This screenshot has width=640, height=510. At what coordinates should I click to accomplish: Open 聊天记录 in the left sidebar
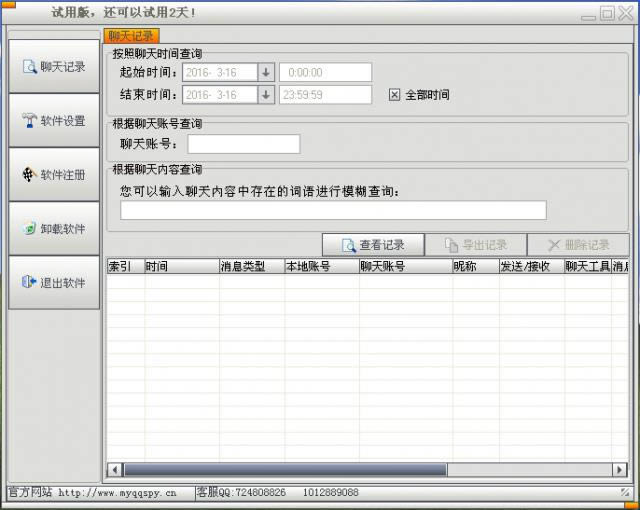[x=54, y=67]
